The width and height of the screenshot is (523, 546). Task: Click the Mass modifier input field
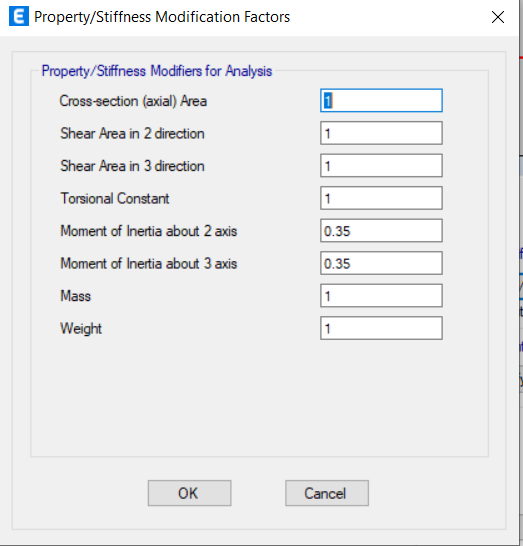pyautogui.click(x=381, y=296)
